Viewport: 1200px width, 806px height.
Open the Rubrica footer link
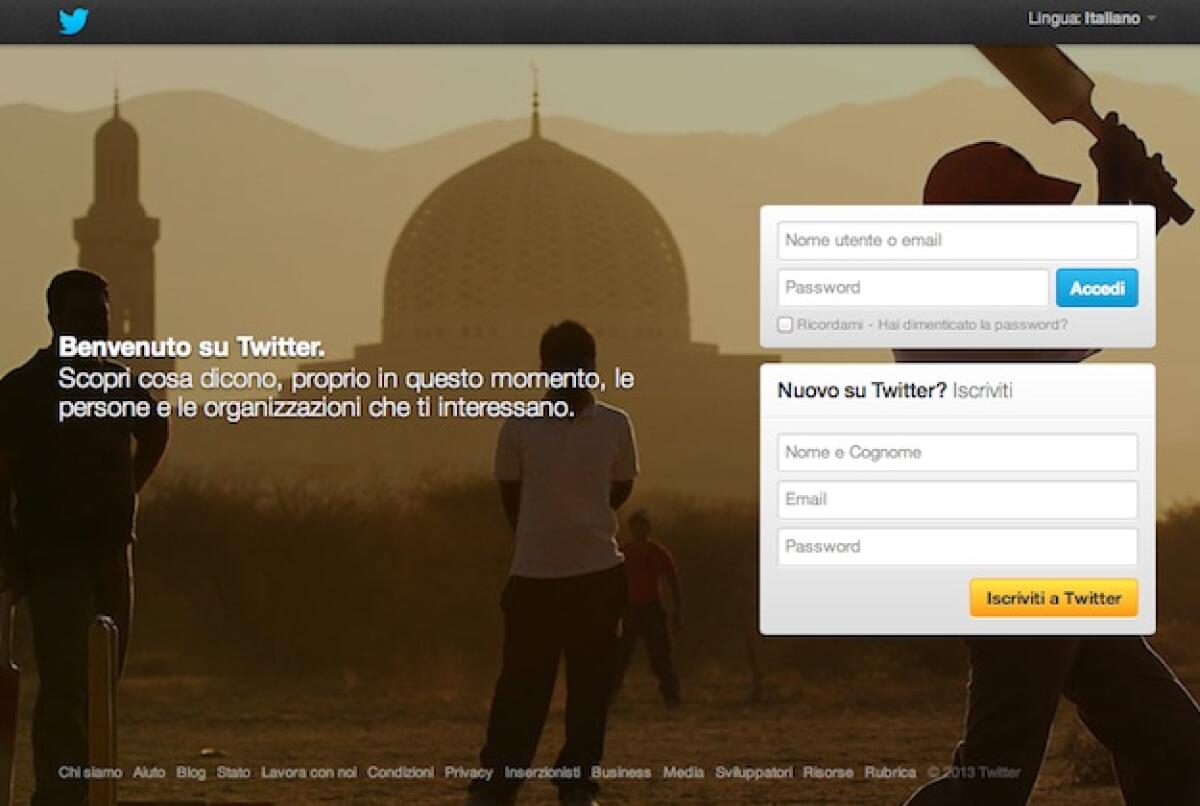coord(890,773)
